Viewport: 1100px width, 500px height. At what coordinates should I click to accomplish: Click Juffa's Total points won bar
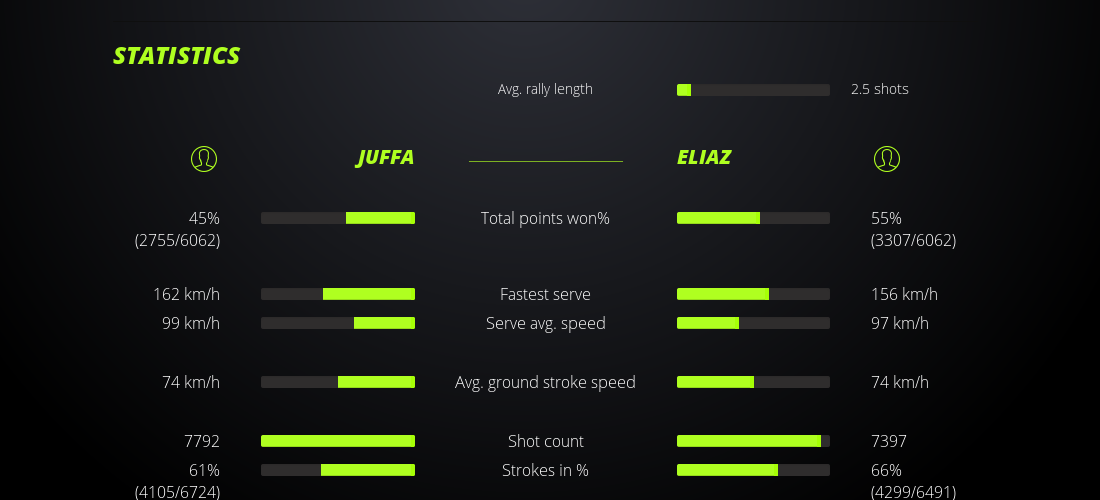(x=338, y=218)
